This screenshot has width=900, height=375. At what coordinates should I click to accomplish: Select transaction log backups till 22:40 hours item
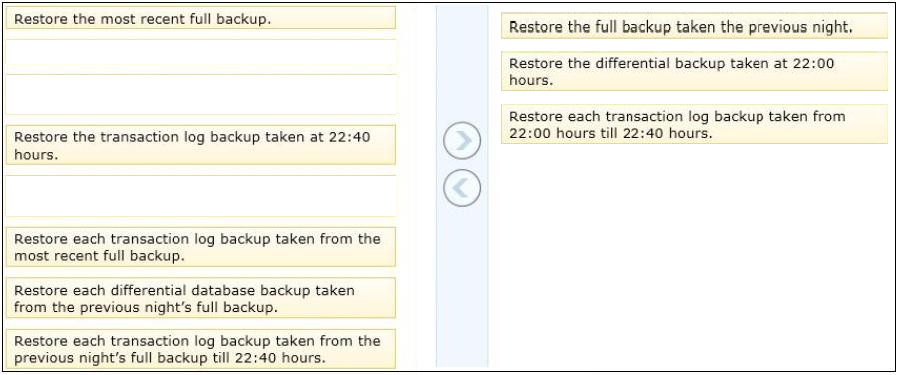201,349
